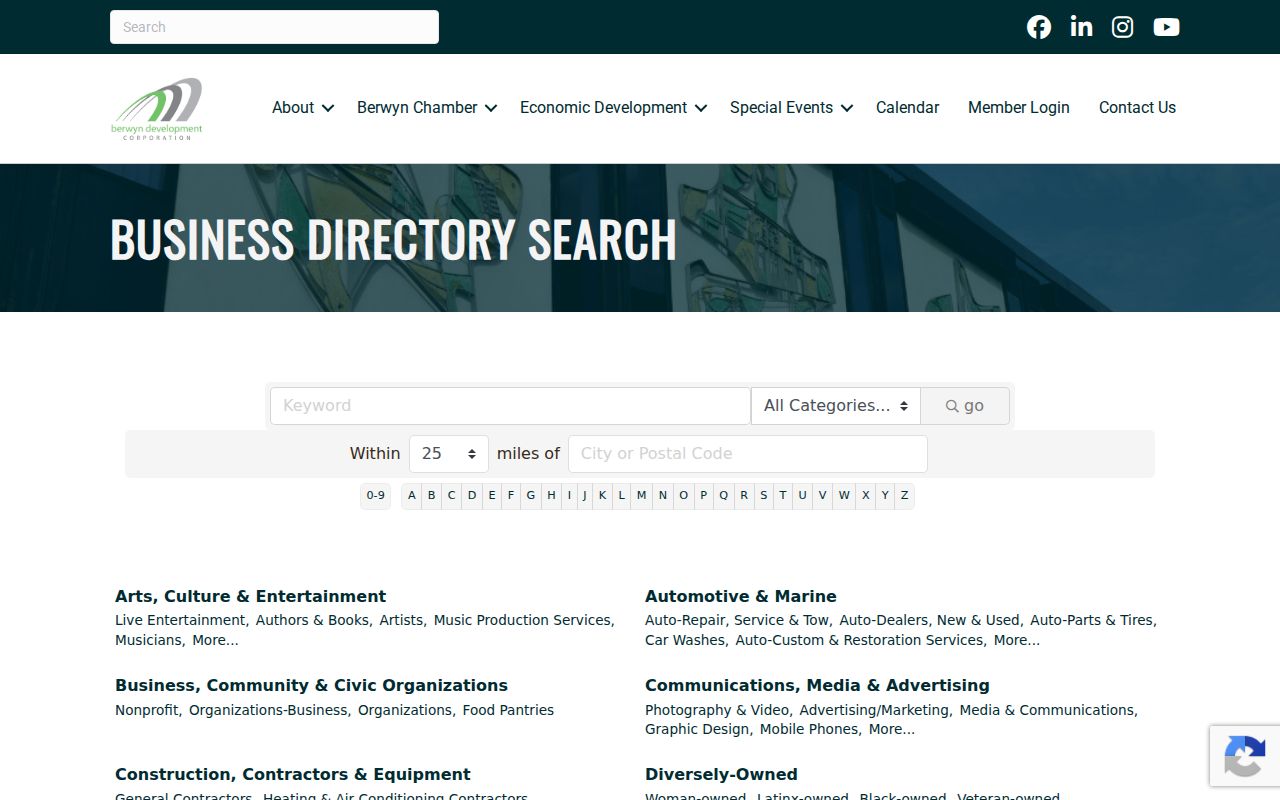Filter directory by 0-9
The width and height of the screenshot is (1280, 800).
click(x=375, y=496)
